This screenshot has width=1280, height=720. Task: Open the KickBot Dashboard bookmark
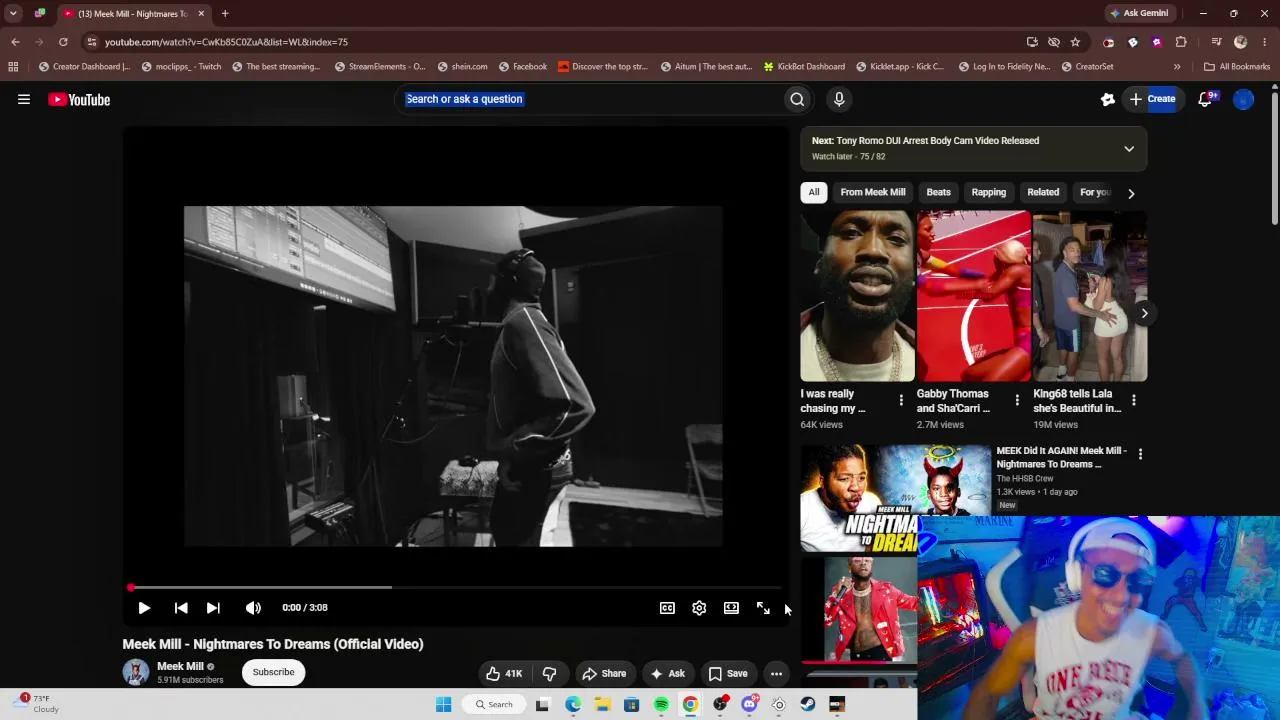click(804, 67)
